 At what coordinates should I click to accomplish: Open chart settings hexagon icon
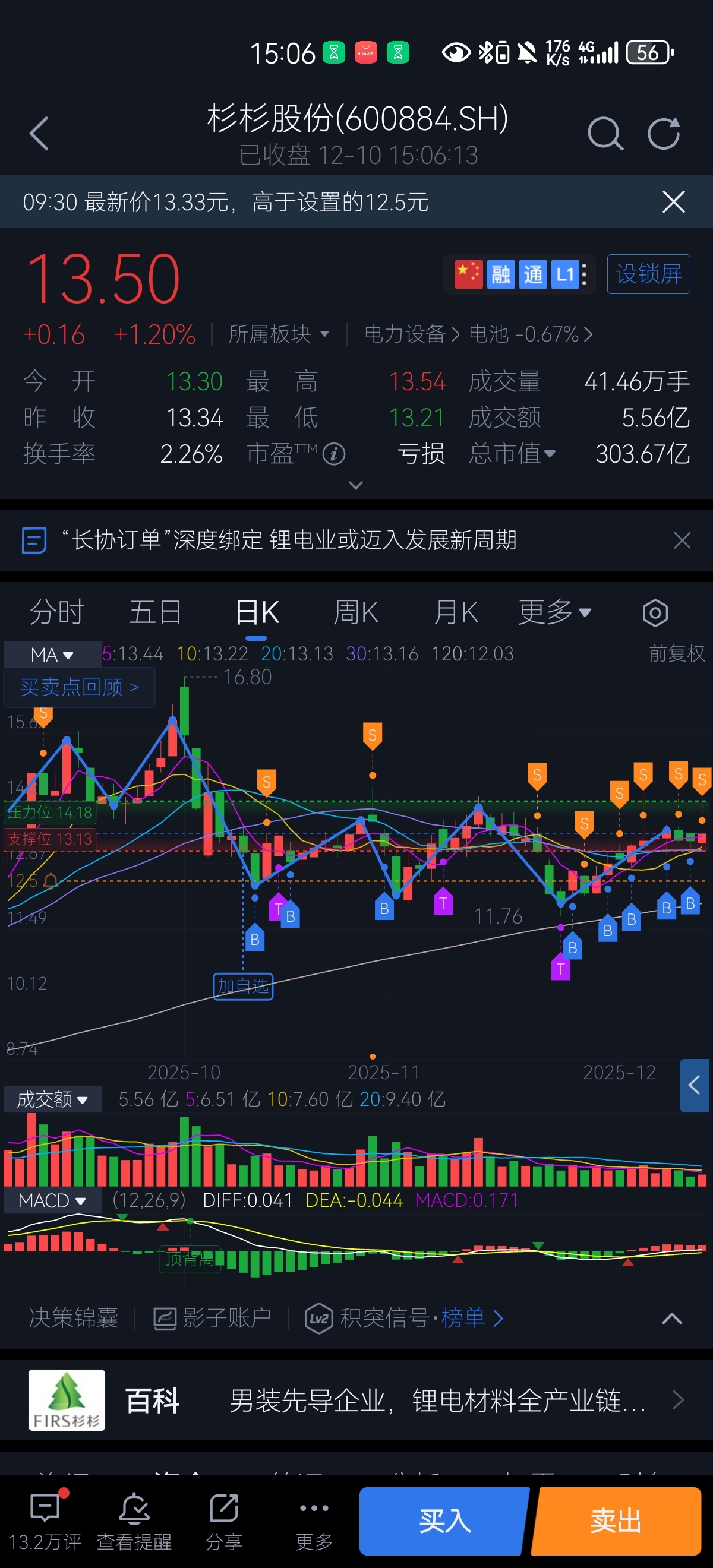point(655,612)
